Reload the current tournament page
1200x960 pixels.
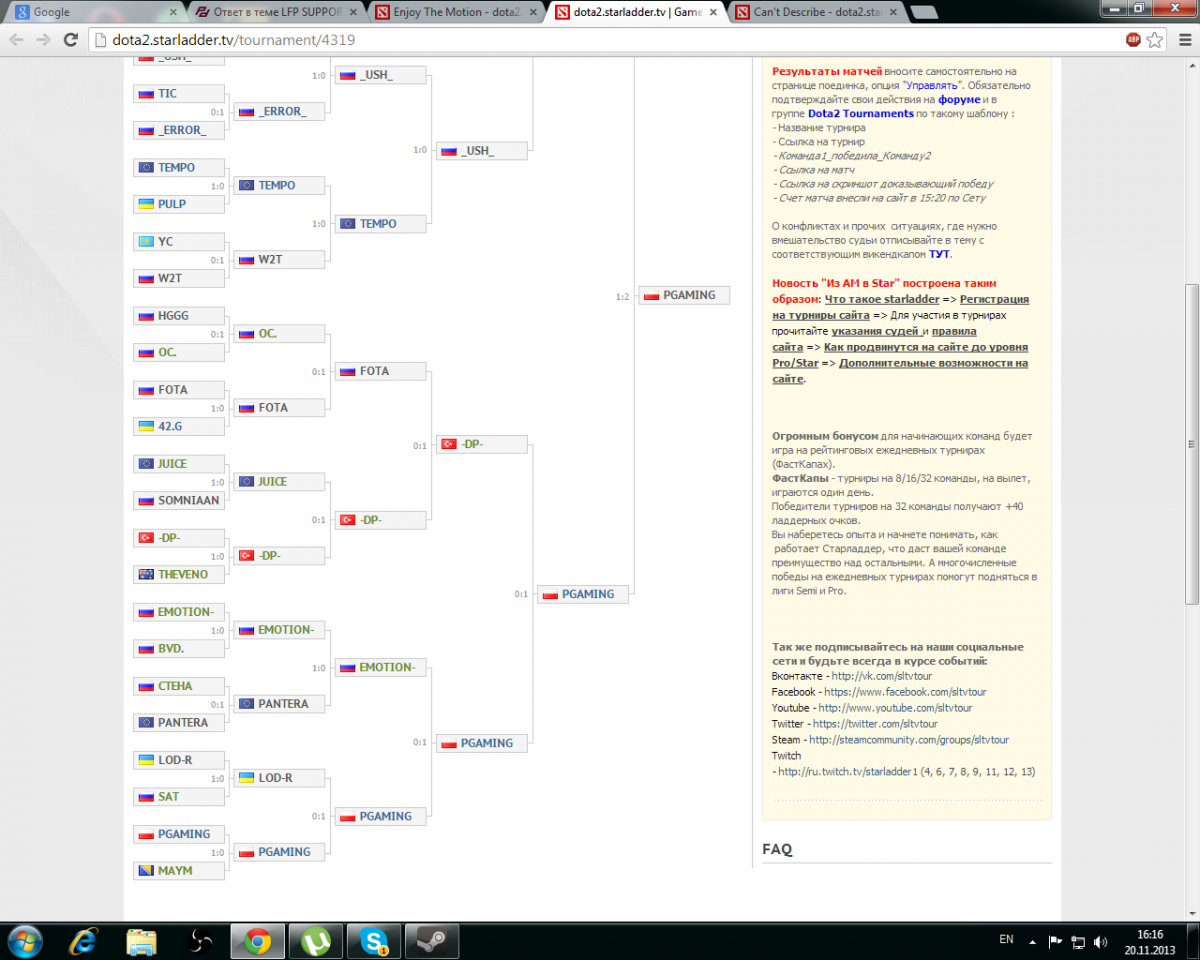pyautogui.click(x=70, y=40)
